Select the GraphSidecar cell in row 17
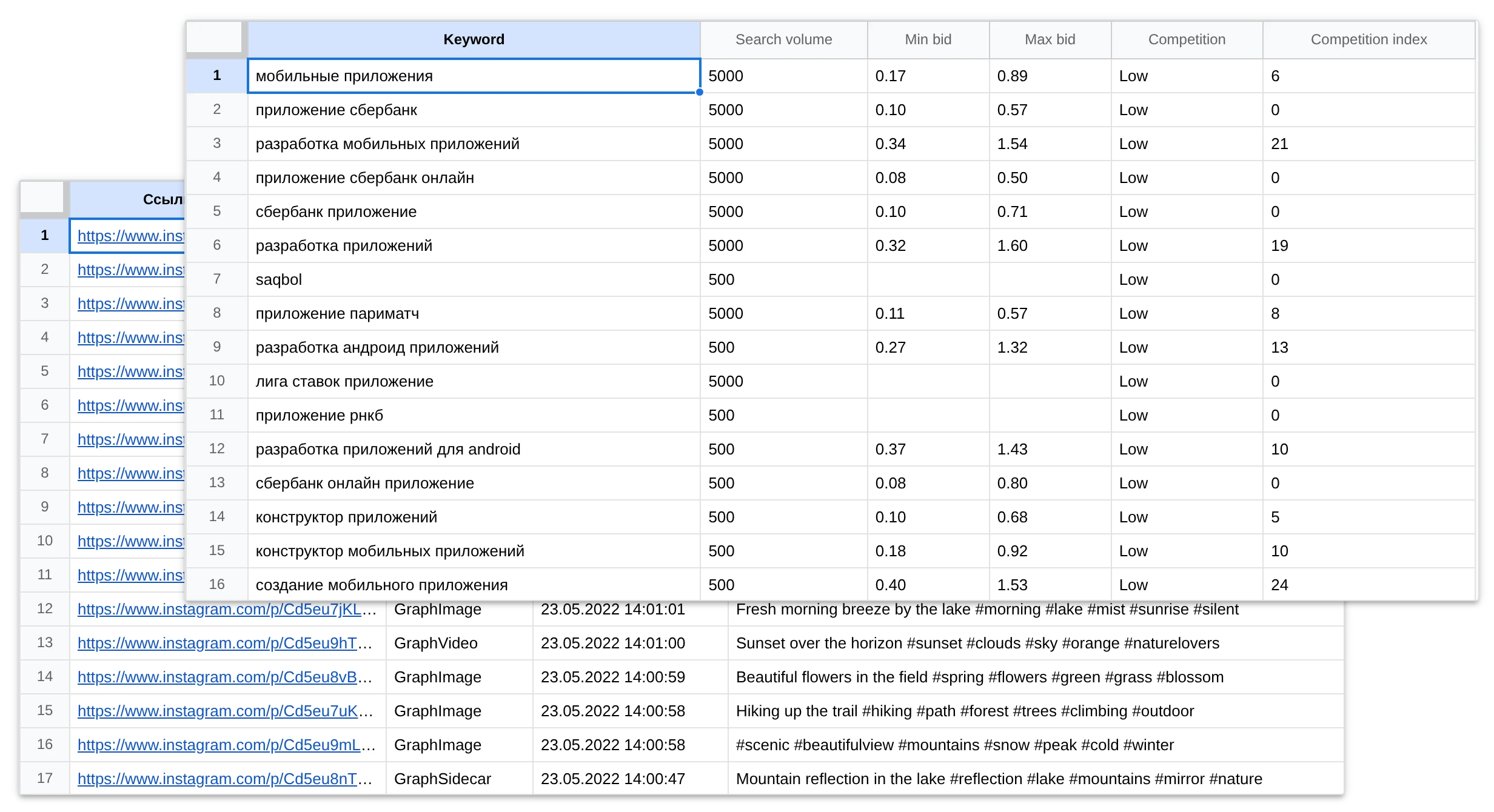The image size is (1494, 812). click(x=459, y=779)
